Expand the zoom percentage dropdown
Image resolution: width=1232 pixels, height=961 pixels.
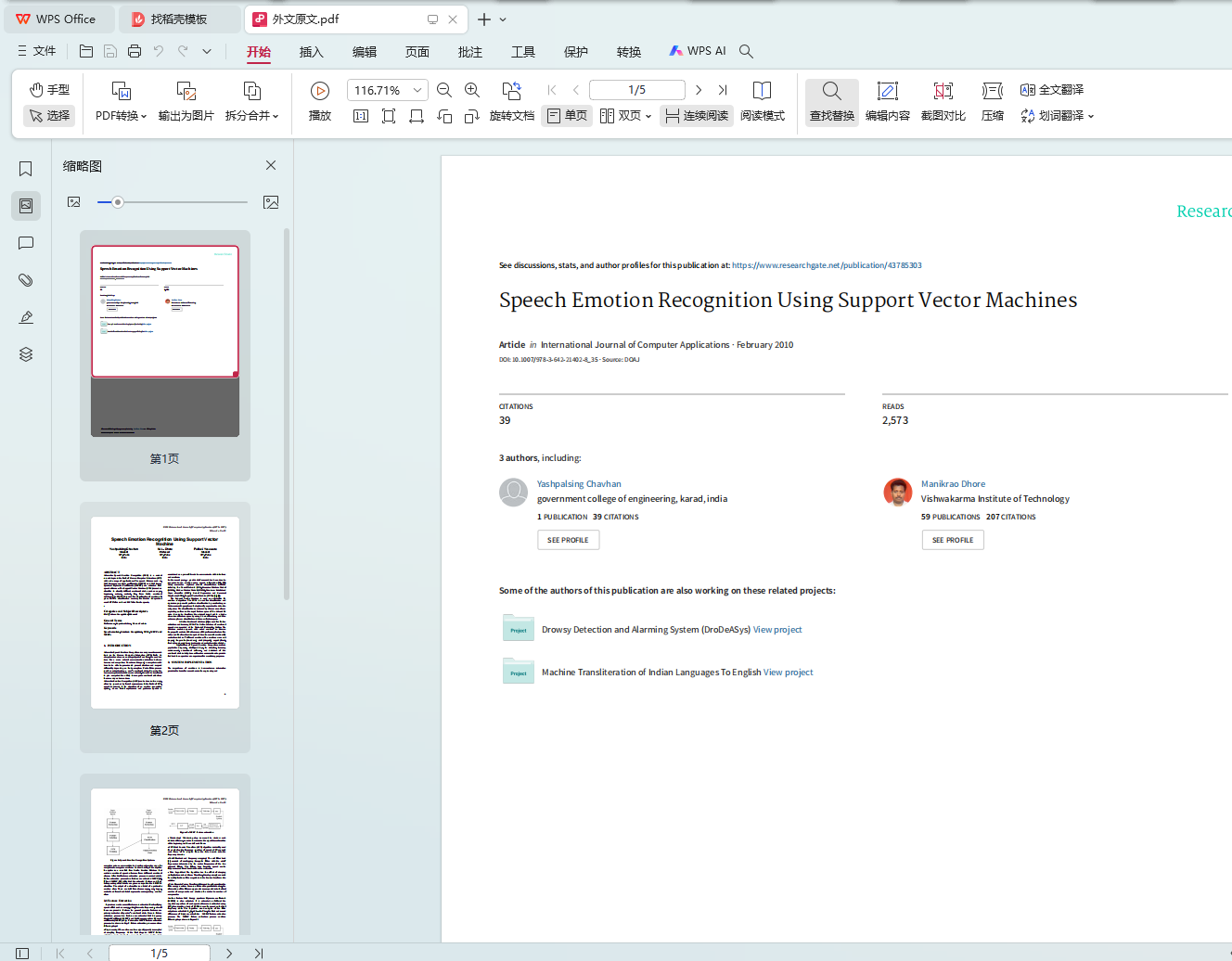[x=417, y=90]
